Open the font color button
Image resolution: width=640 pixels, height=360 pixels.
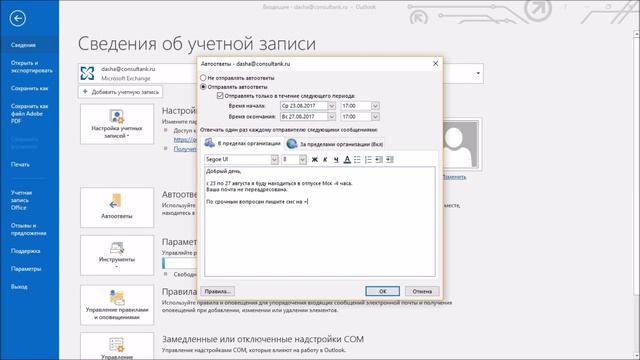coord(347,160)
